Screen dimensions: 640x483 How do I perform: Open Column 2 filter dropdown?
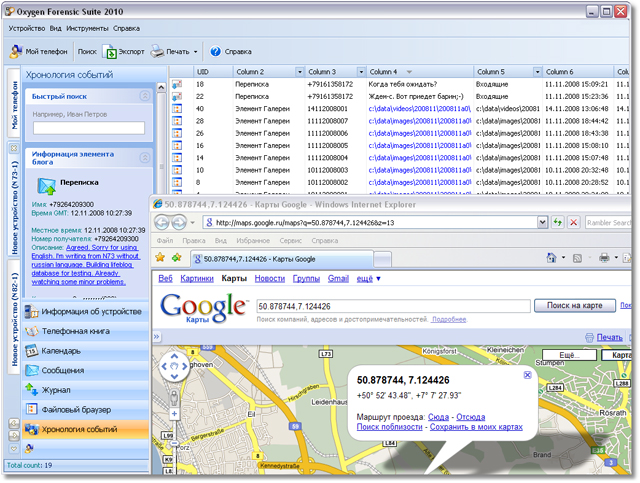300,72
